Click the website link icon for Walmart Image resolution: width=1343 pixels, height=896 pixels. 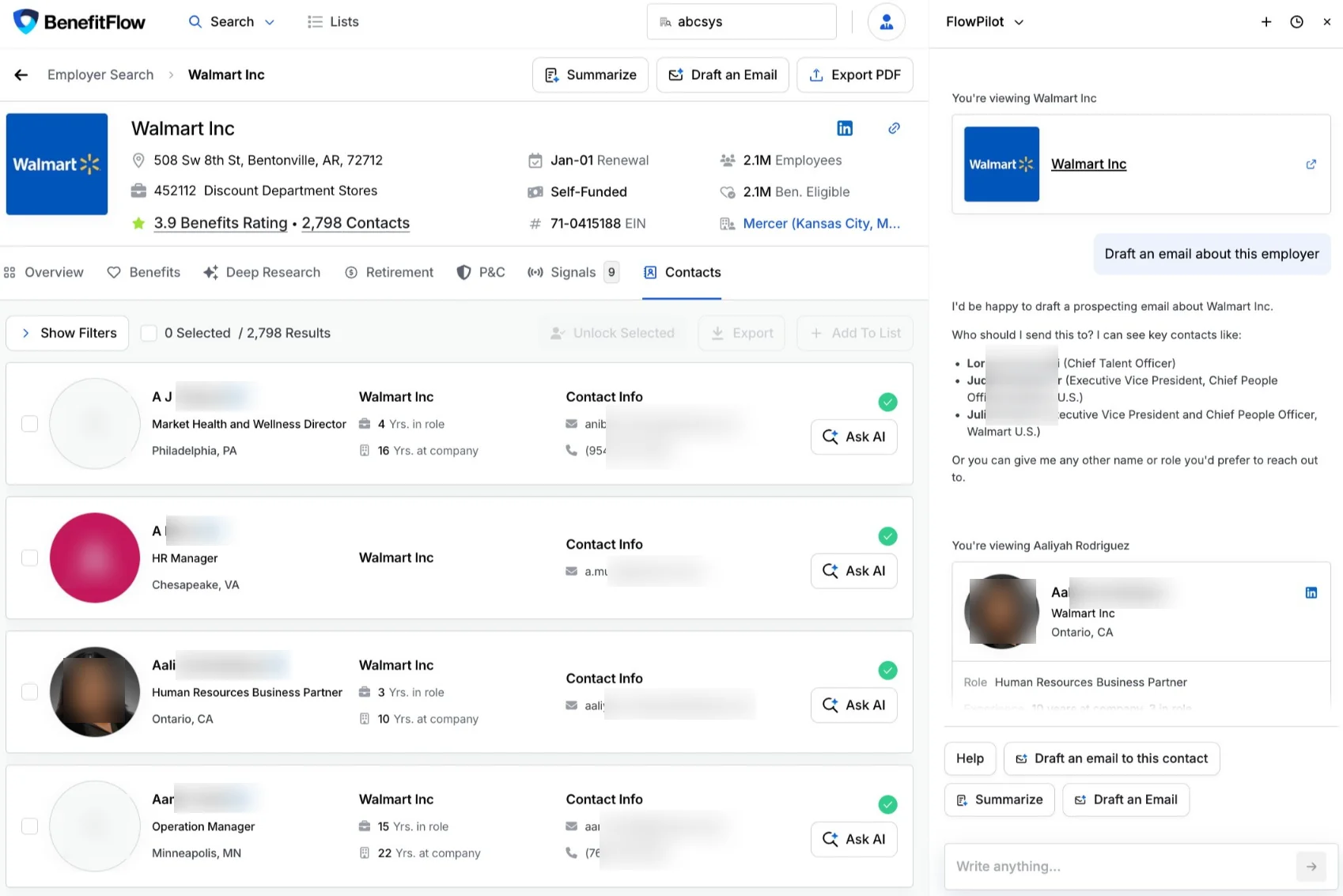pyautogui.click(x=894, y=128)
